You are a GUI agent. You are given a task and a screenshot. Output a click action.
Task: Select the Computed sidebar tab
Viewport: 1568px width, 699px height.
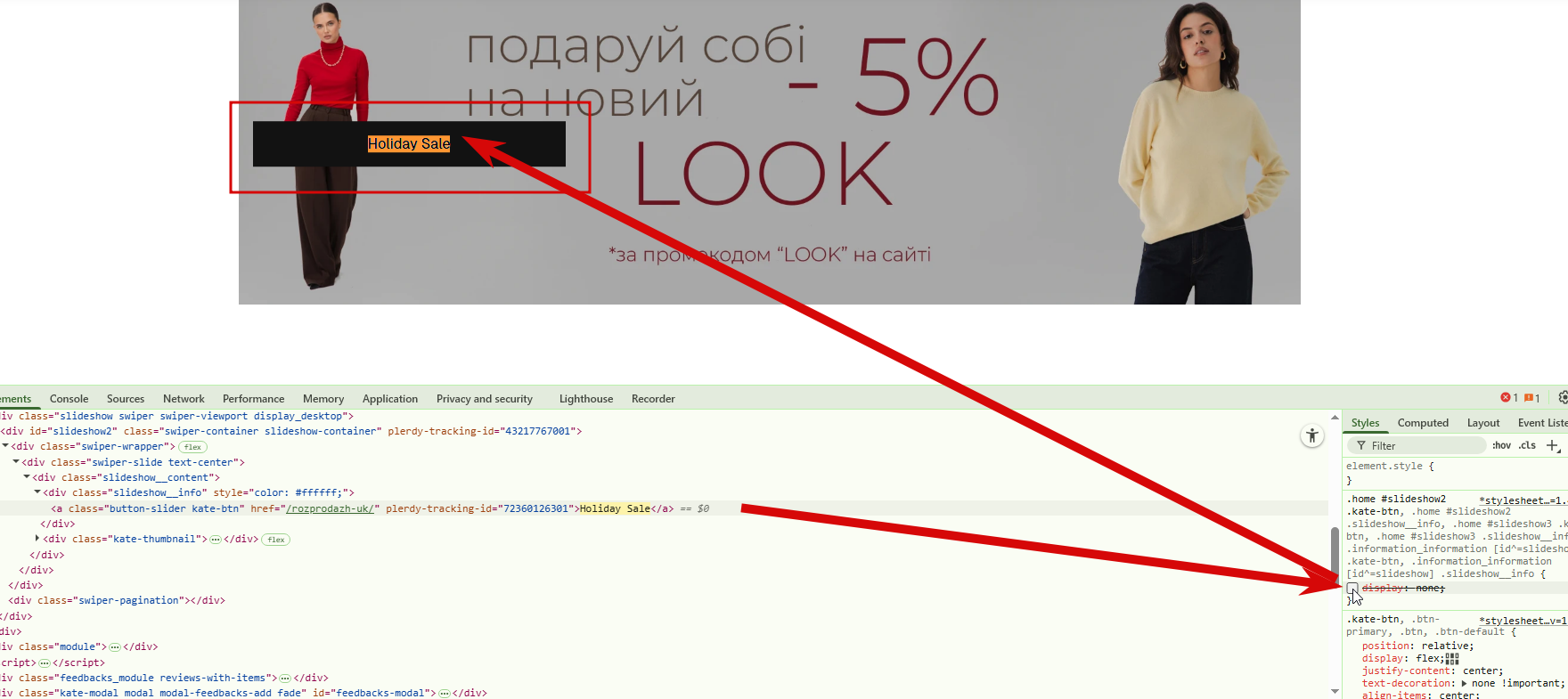point(1423,423)
